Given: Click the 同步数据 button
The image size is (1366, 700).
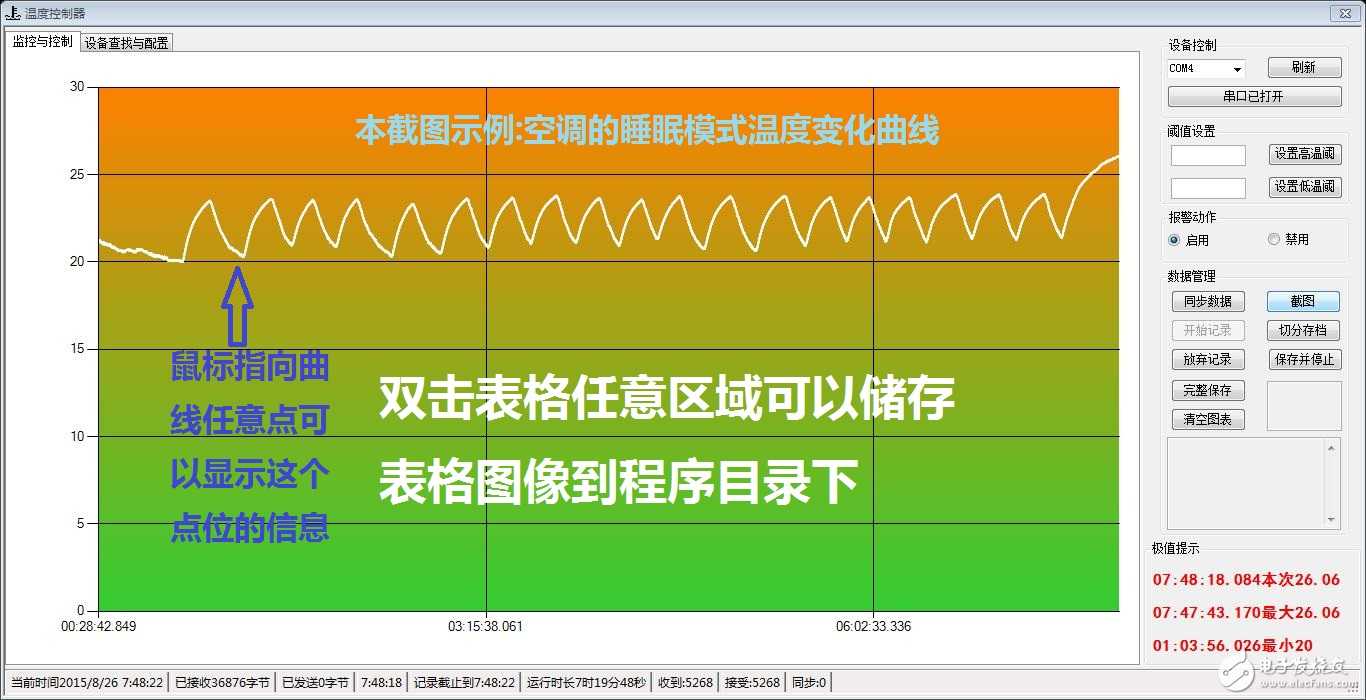Looking at the screenshot, I should coord(1208,301).
